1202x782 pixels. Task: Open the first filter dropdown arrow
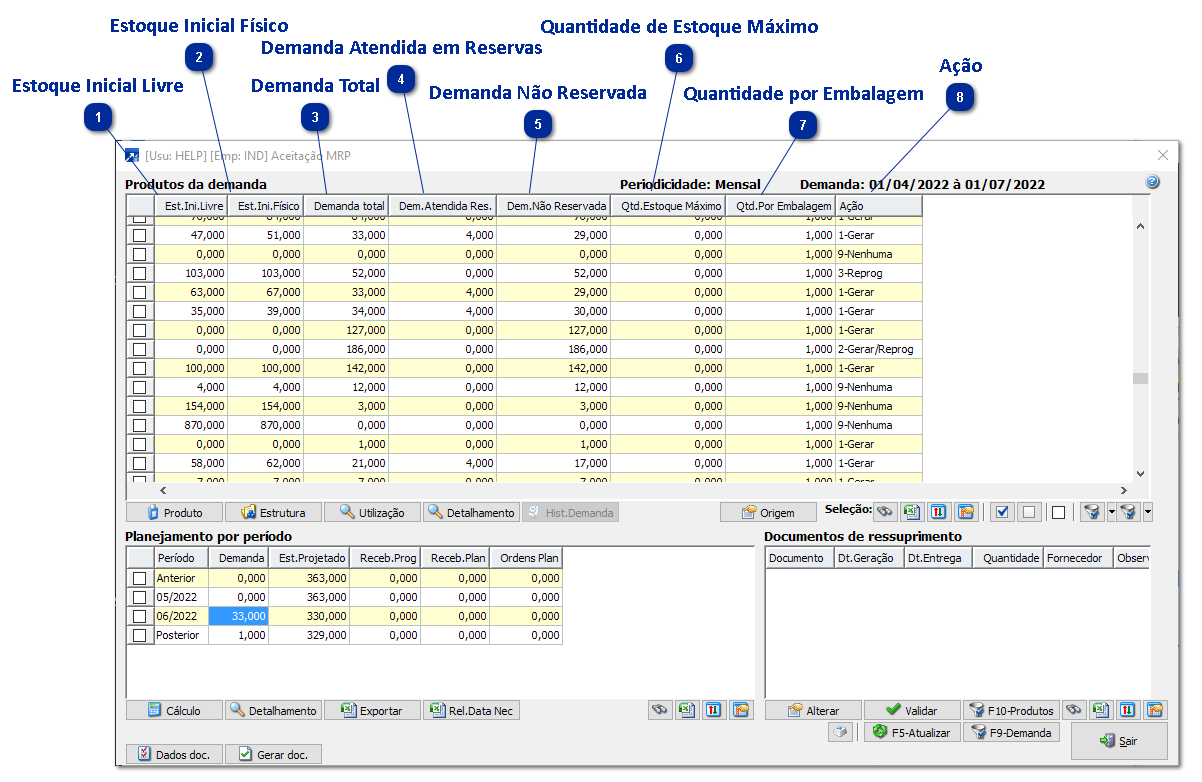(x=1111, y=512)
